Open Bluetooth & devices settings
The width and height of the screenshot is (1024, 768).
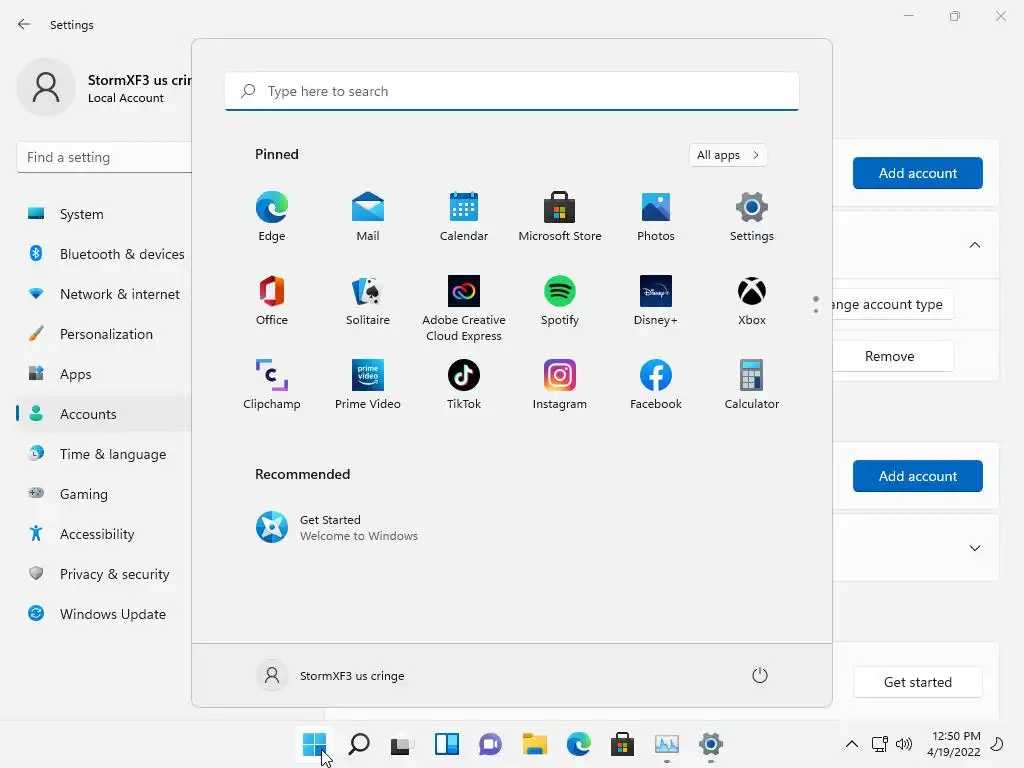(104, 254)
